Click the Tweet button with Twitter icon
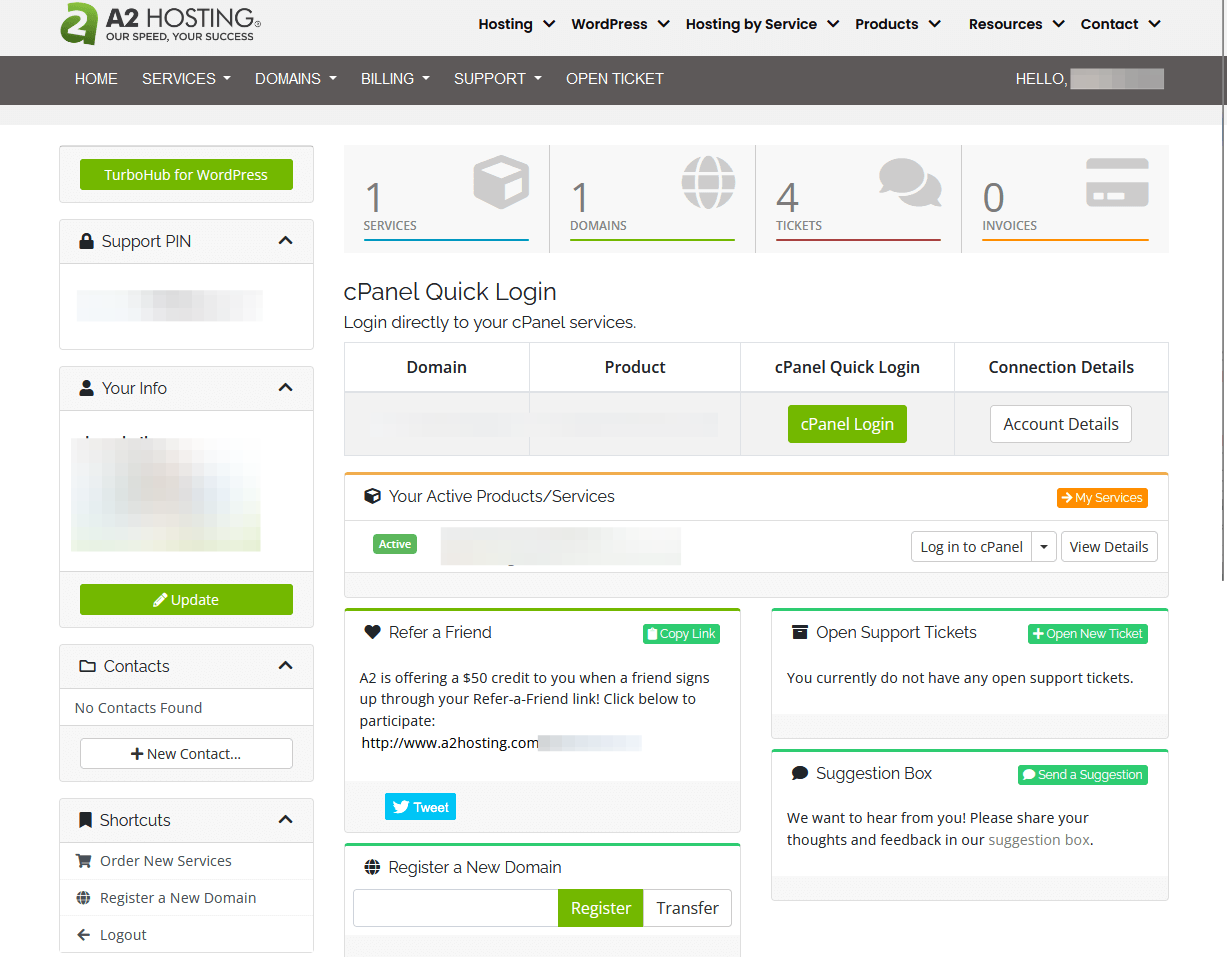1227x957 pixels. [x=420, y=807]
